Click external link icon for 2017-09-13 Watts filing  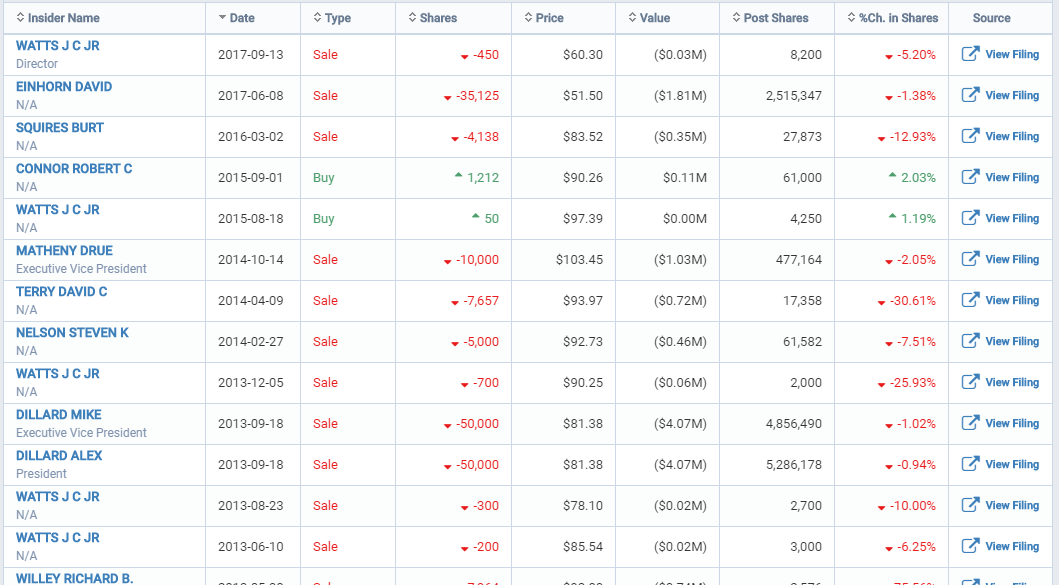click(x=969, y=54)
